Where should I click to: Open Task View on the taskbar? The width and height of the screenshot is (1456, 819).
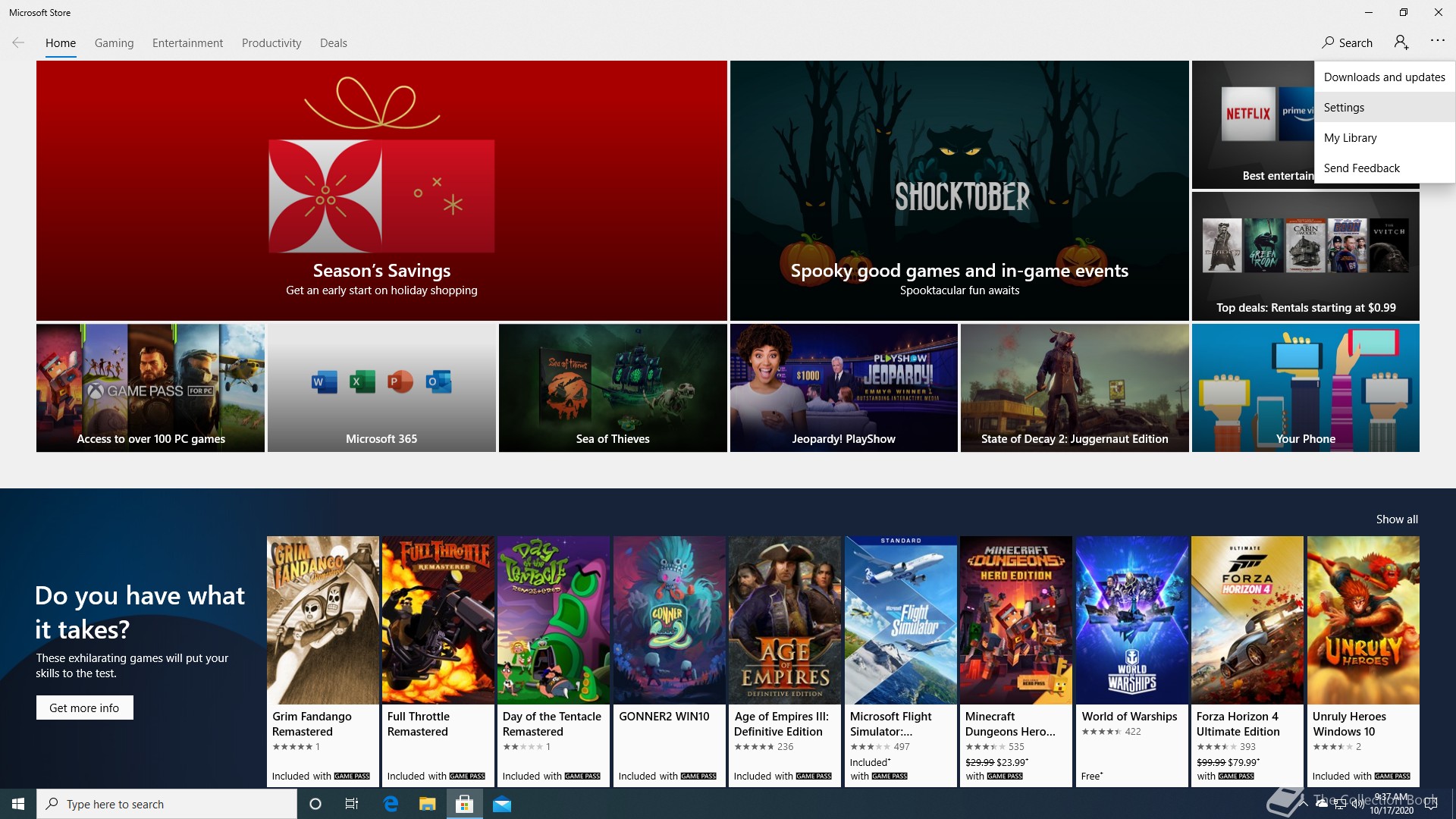(x=352, y=804)
